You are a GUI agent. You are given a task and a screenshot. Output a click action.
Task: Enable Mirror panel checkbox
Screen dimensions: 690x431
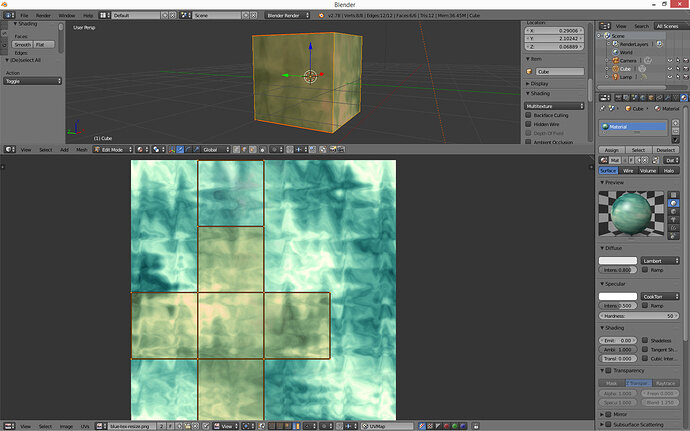coord(609,414)
